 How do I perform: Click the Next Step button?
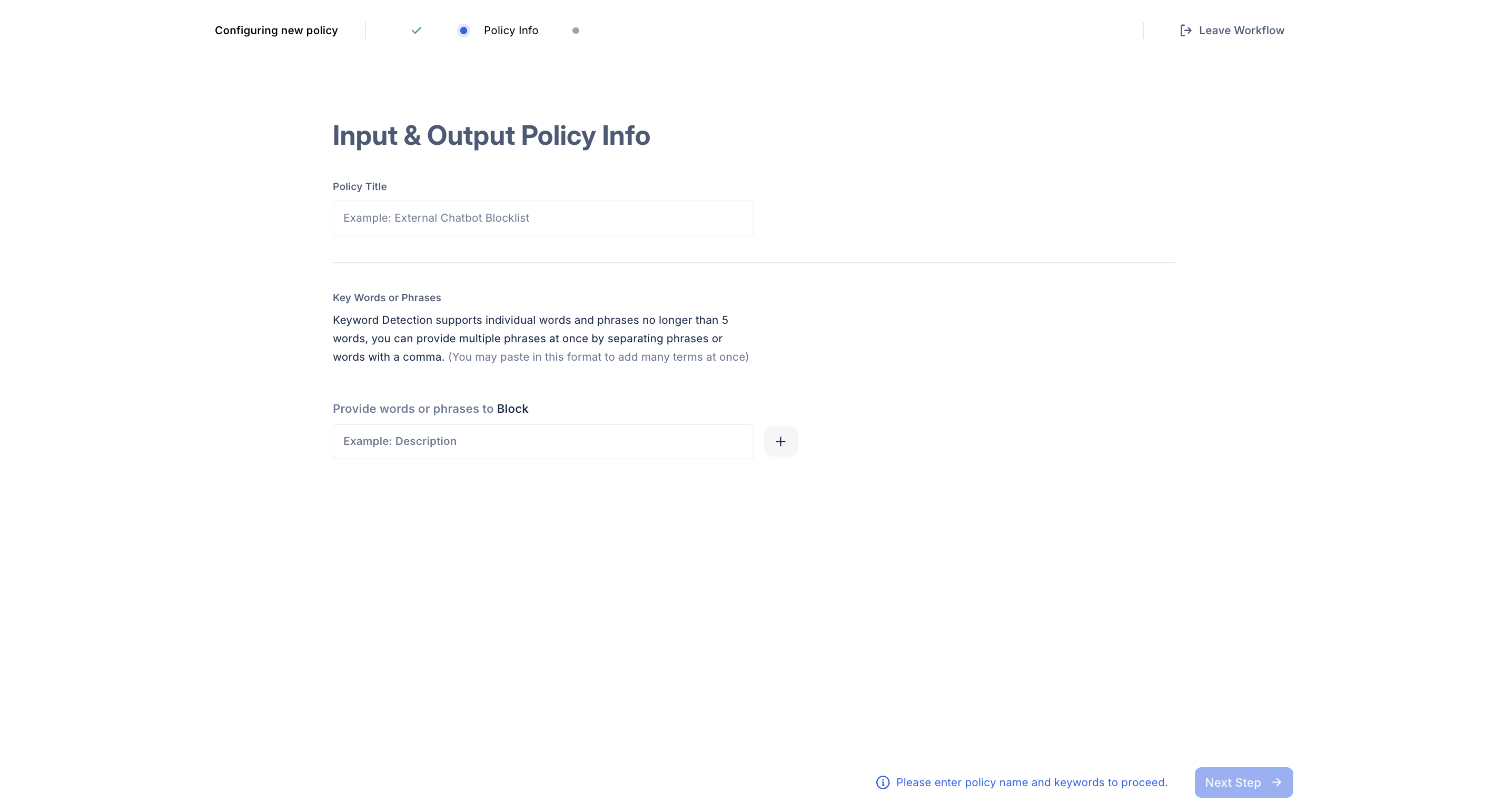[1243, 782]
